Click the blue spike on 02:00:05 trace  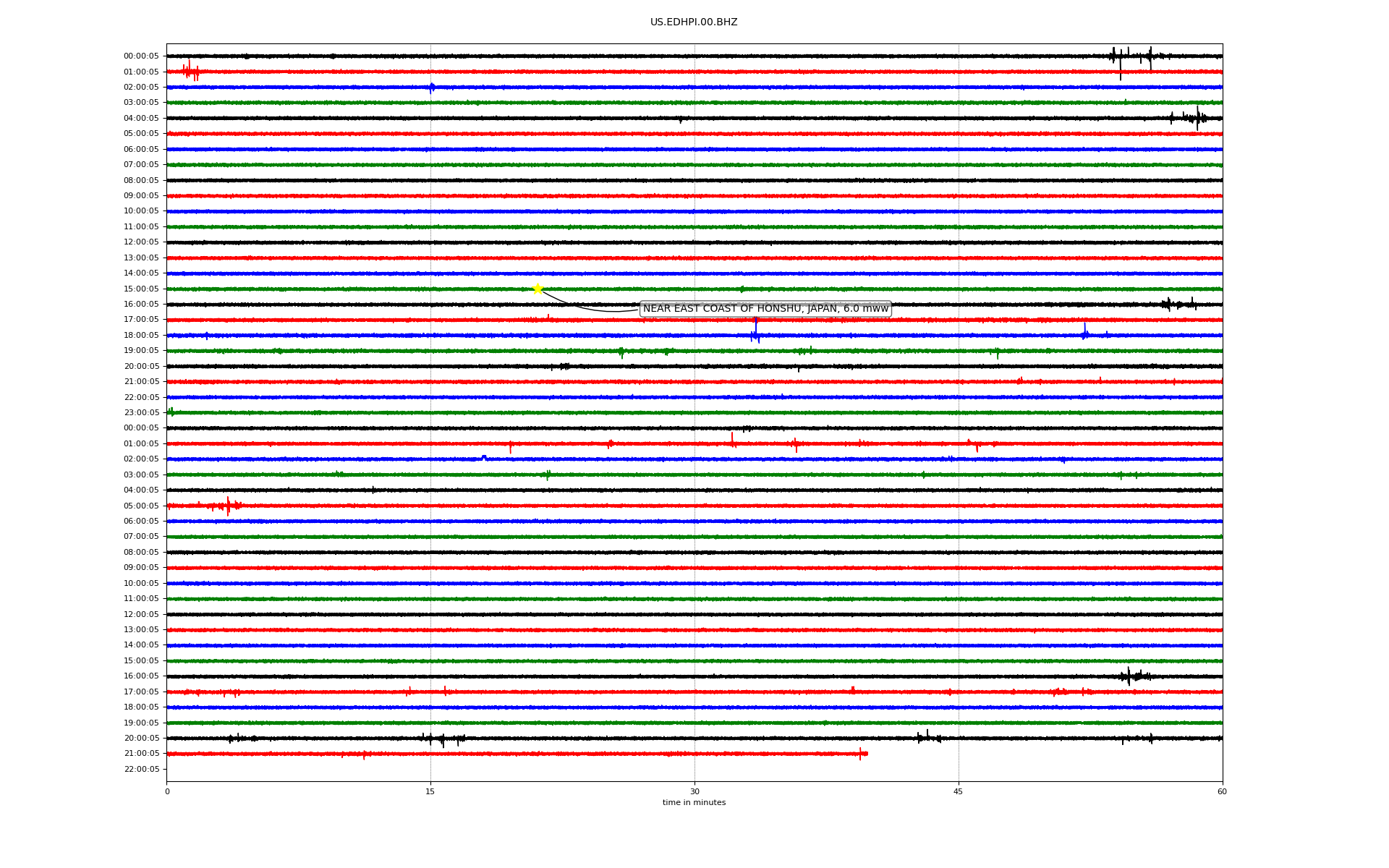[432, 88]
